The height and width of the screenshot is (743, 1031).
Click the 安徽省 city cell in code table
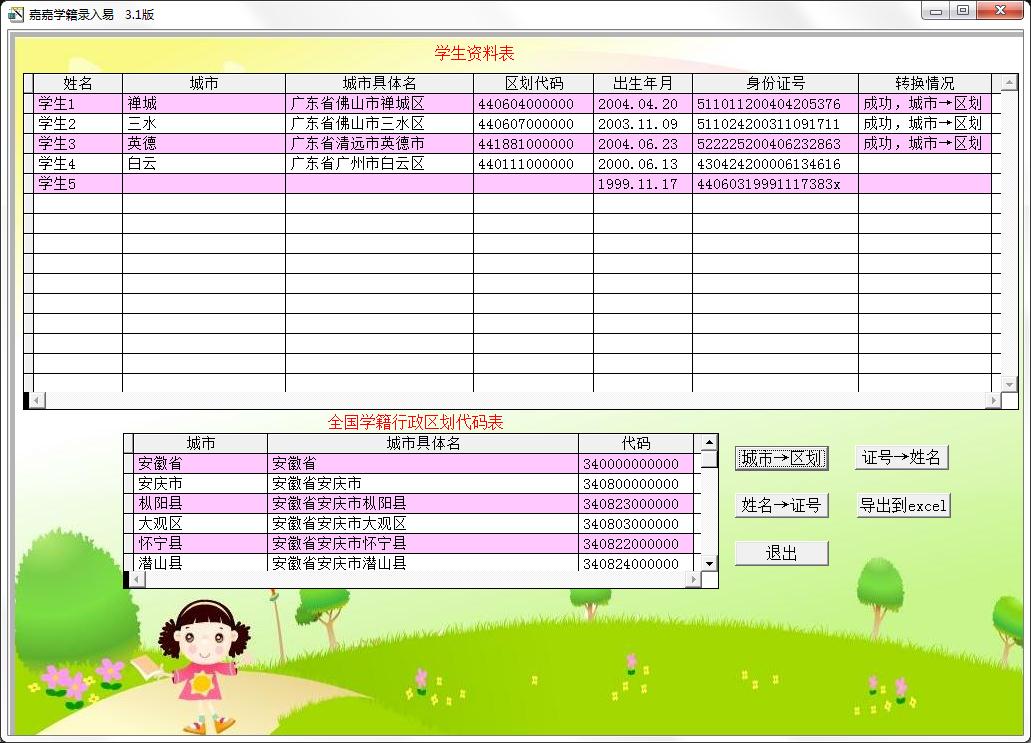click(x=200, y=464)
